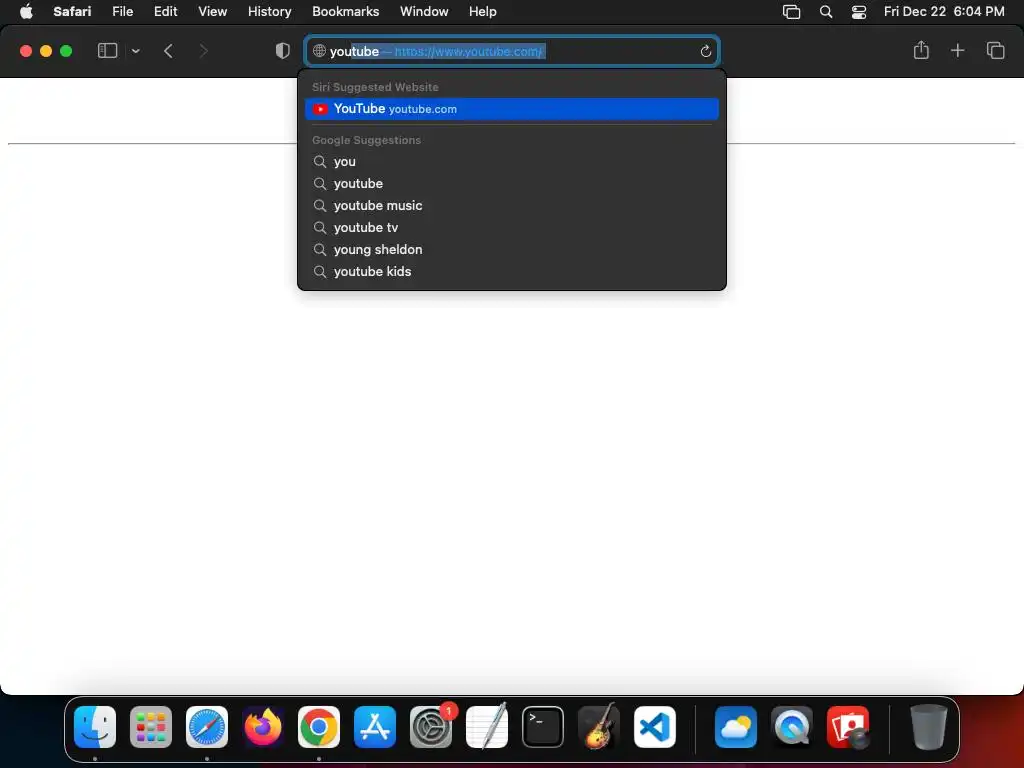The width and height of the screenshot is (1024, 768).
Task: Add a new tab with plus icon
Action: 957,50
